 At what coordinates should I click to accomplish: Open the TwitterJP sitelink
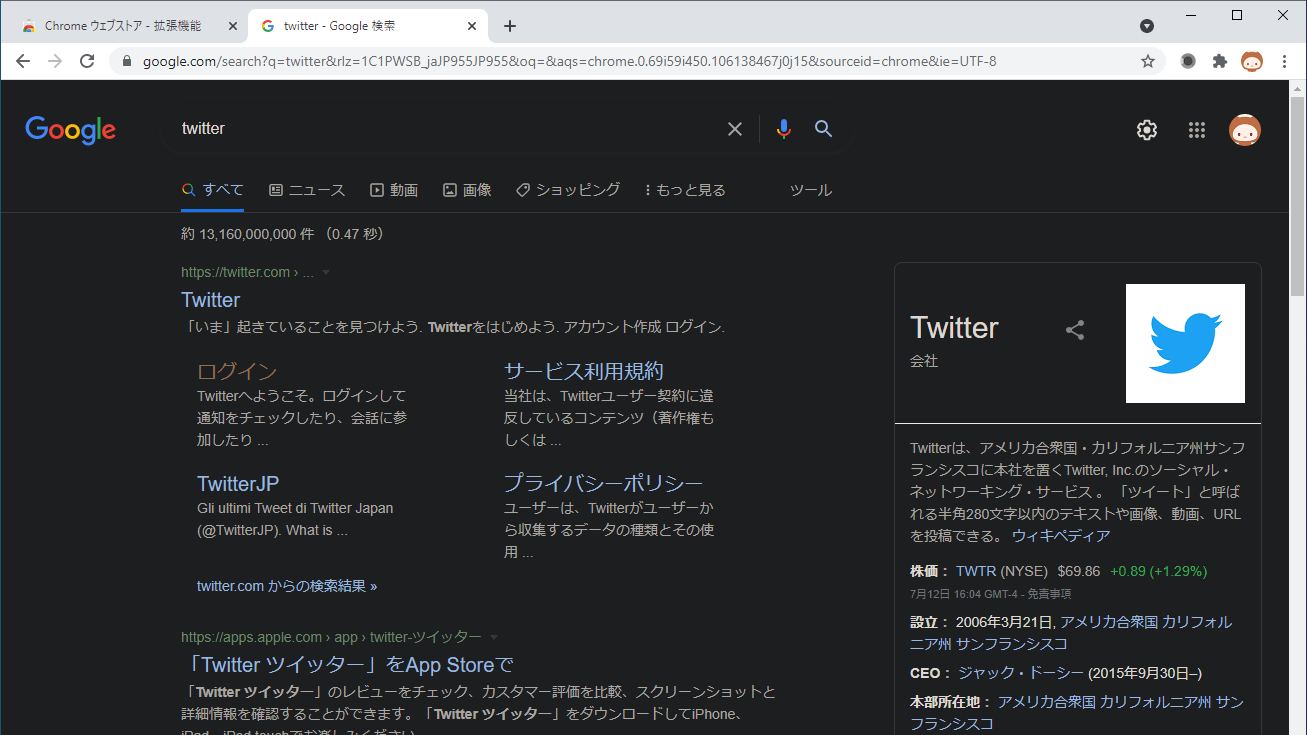click(x=238, y=484)
